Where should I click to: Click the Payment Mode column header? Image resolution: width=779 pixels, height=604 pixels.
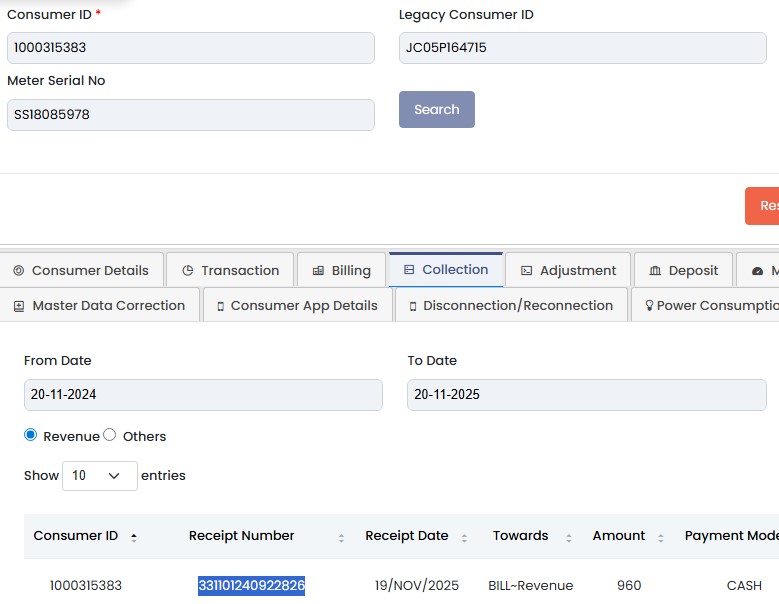pyautogui.click(x=731, y=535)
